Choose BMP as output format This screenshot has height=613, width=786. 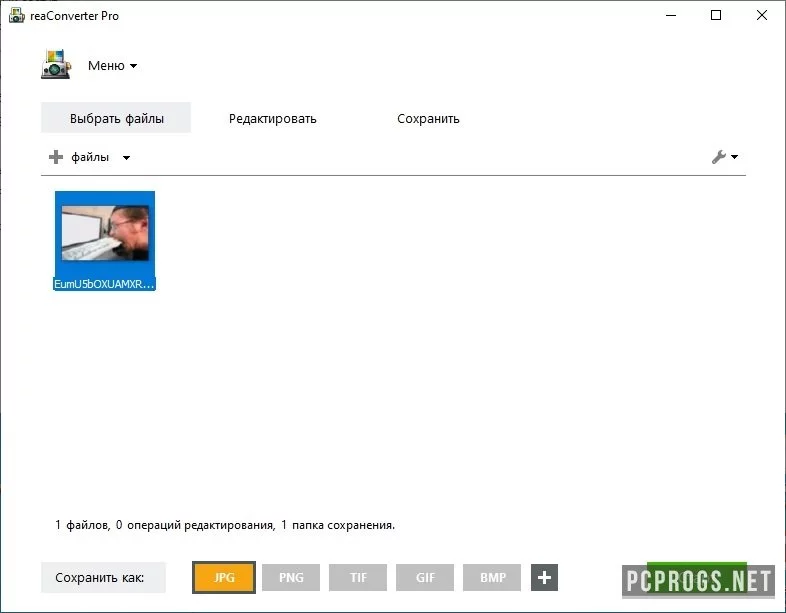(x=492, y=577)
